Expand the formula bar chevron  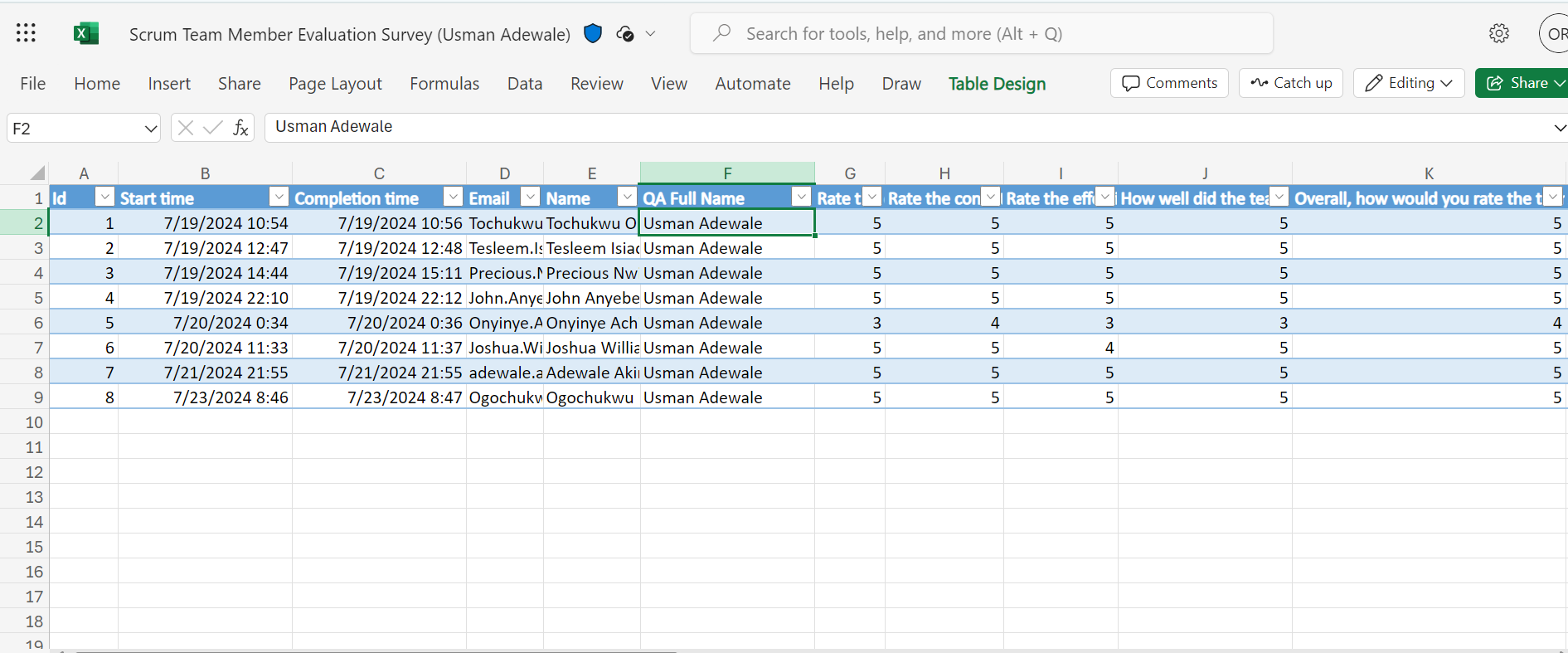1559,128
